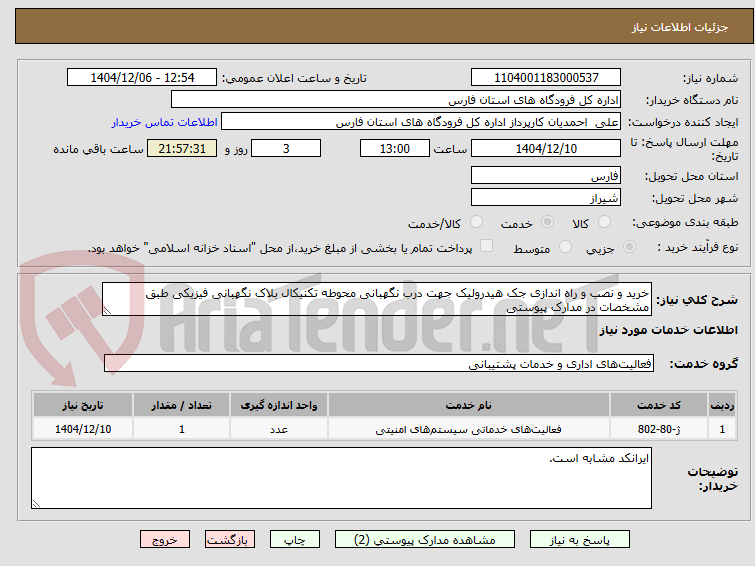Click service code cell ژ-80-802
755x566 pixels.
coord(659,429)
